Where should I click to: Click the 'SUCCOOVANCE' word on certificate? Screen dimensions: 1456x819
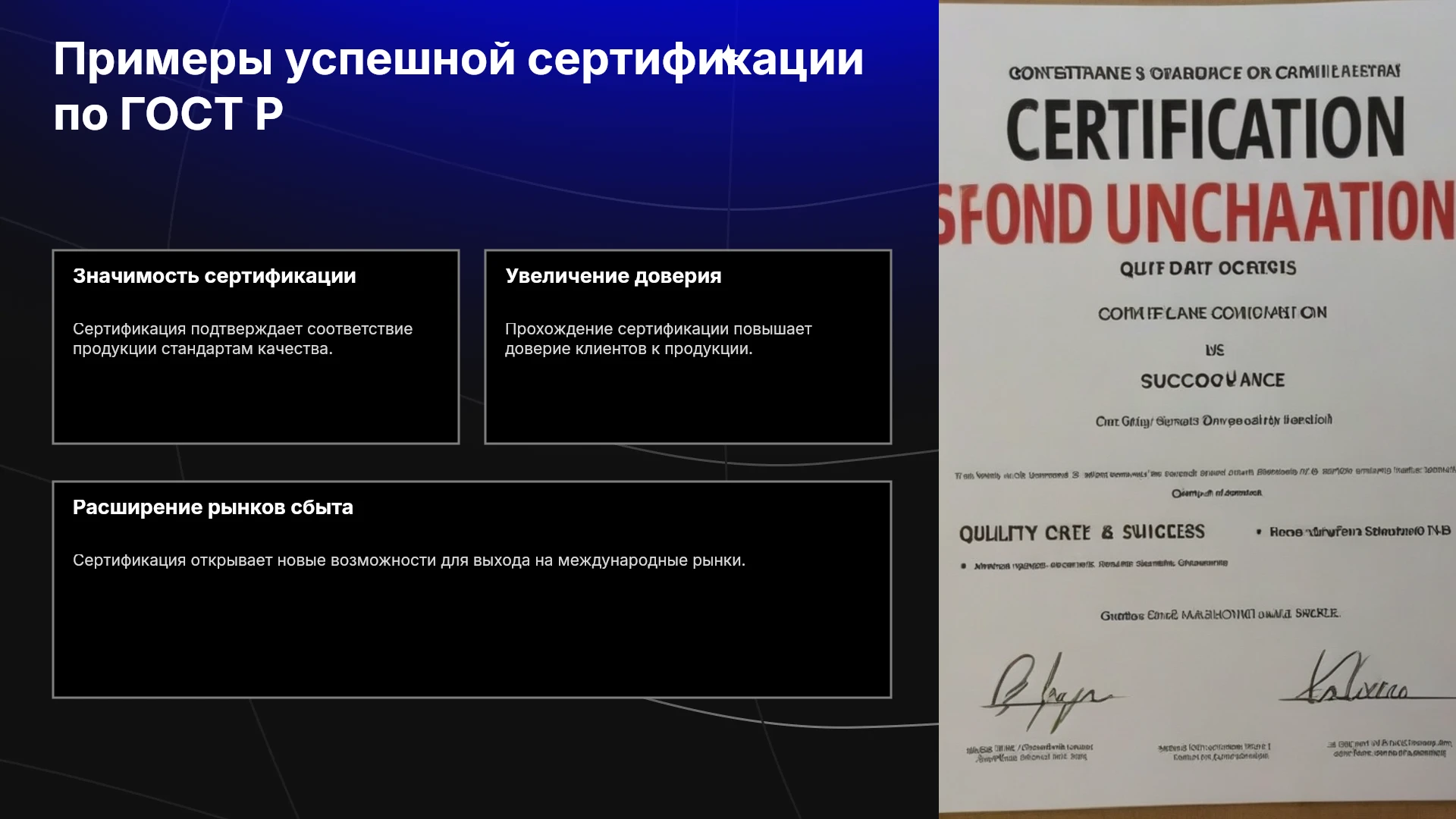pyautogui.click(x=1213, y=380)
